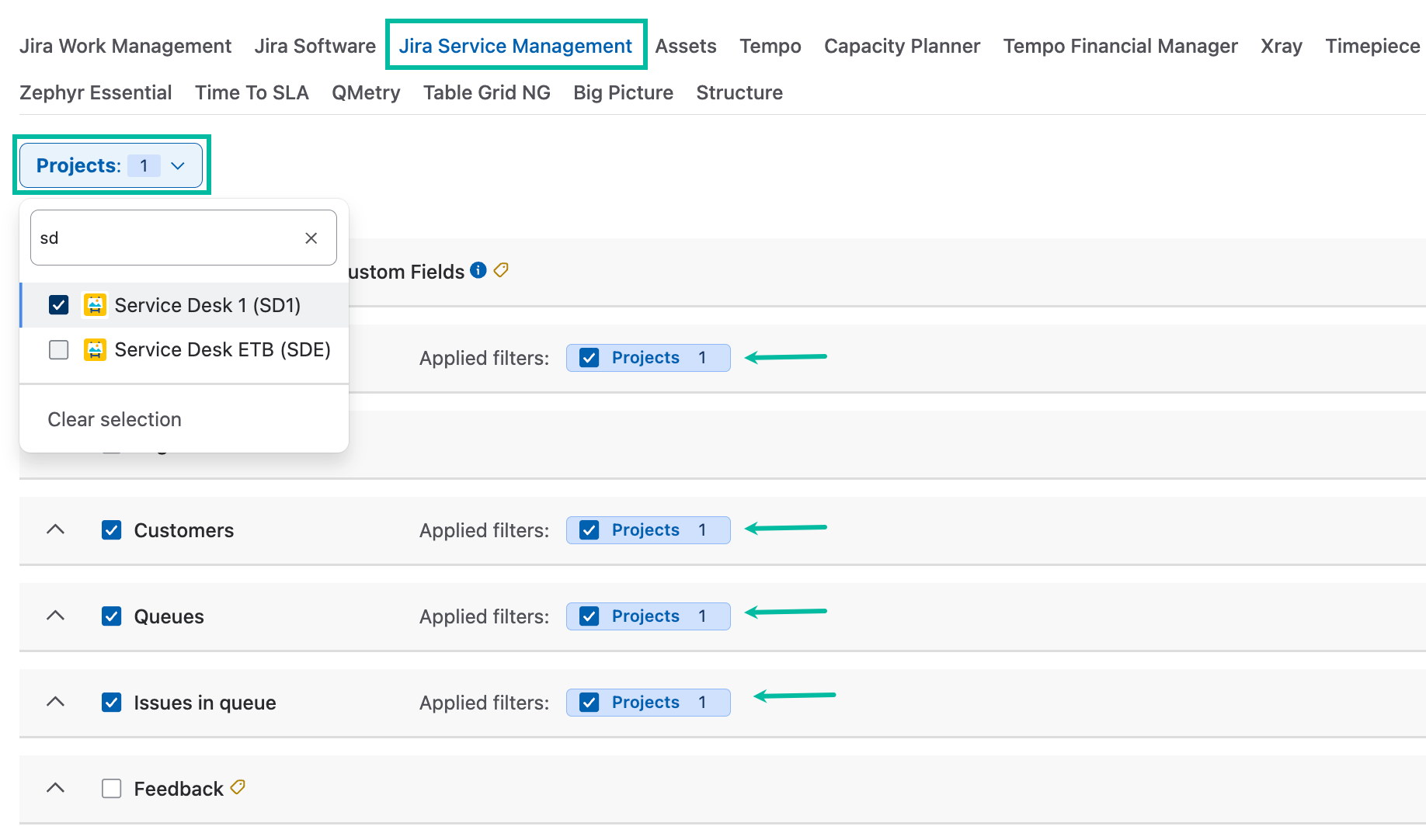This screenshot has width=1426, height=840.
Task: Open the Assets tab
Action: (x=686, y=46)
